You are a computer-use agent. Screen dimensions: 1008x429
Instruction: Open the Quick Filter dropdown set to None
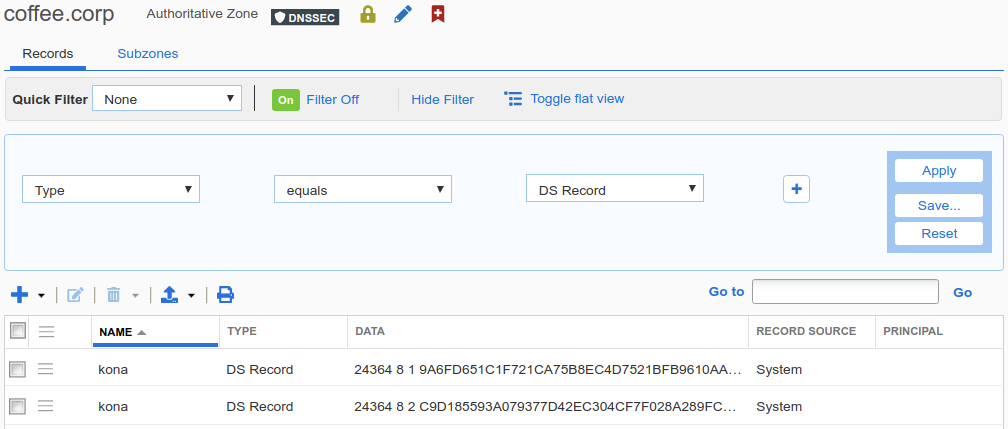167,99
